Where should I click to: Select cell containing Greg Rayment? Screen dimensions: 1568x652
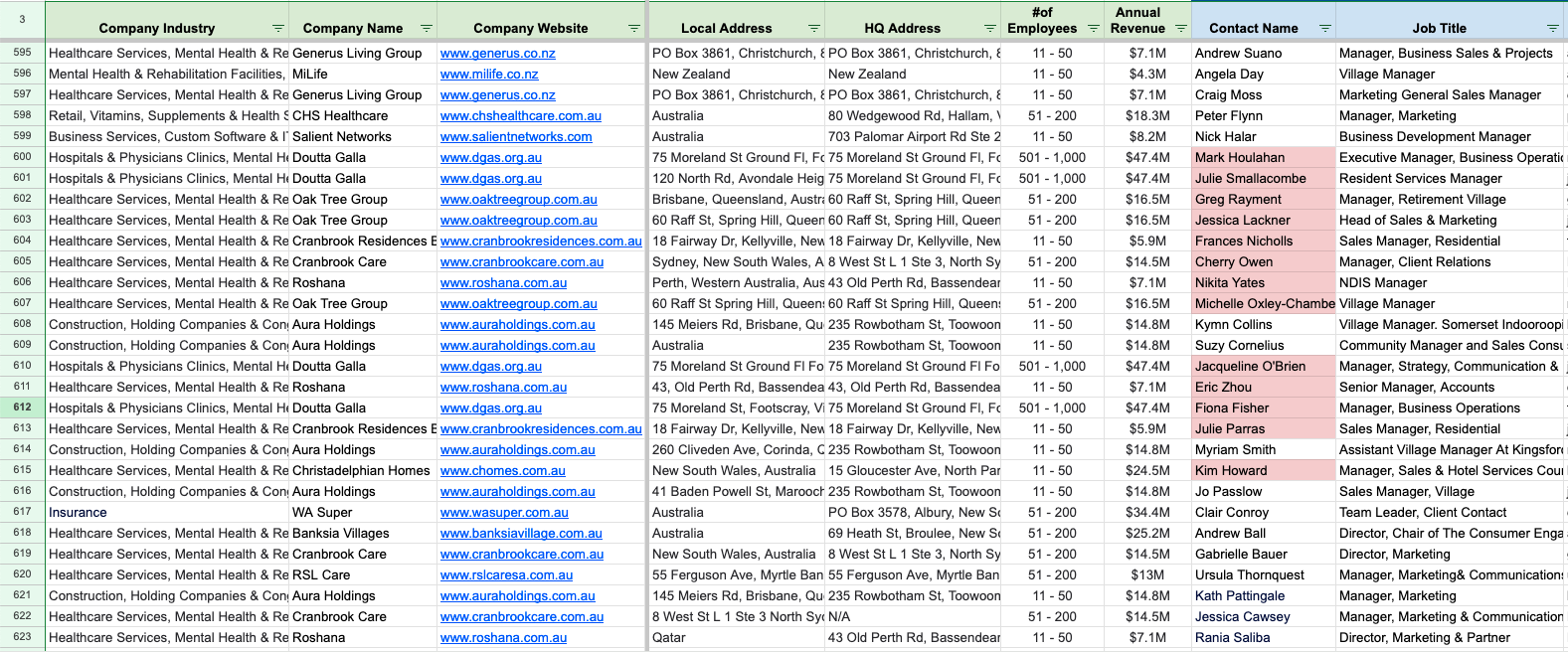coord(1264,200)
